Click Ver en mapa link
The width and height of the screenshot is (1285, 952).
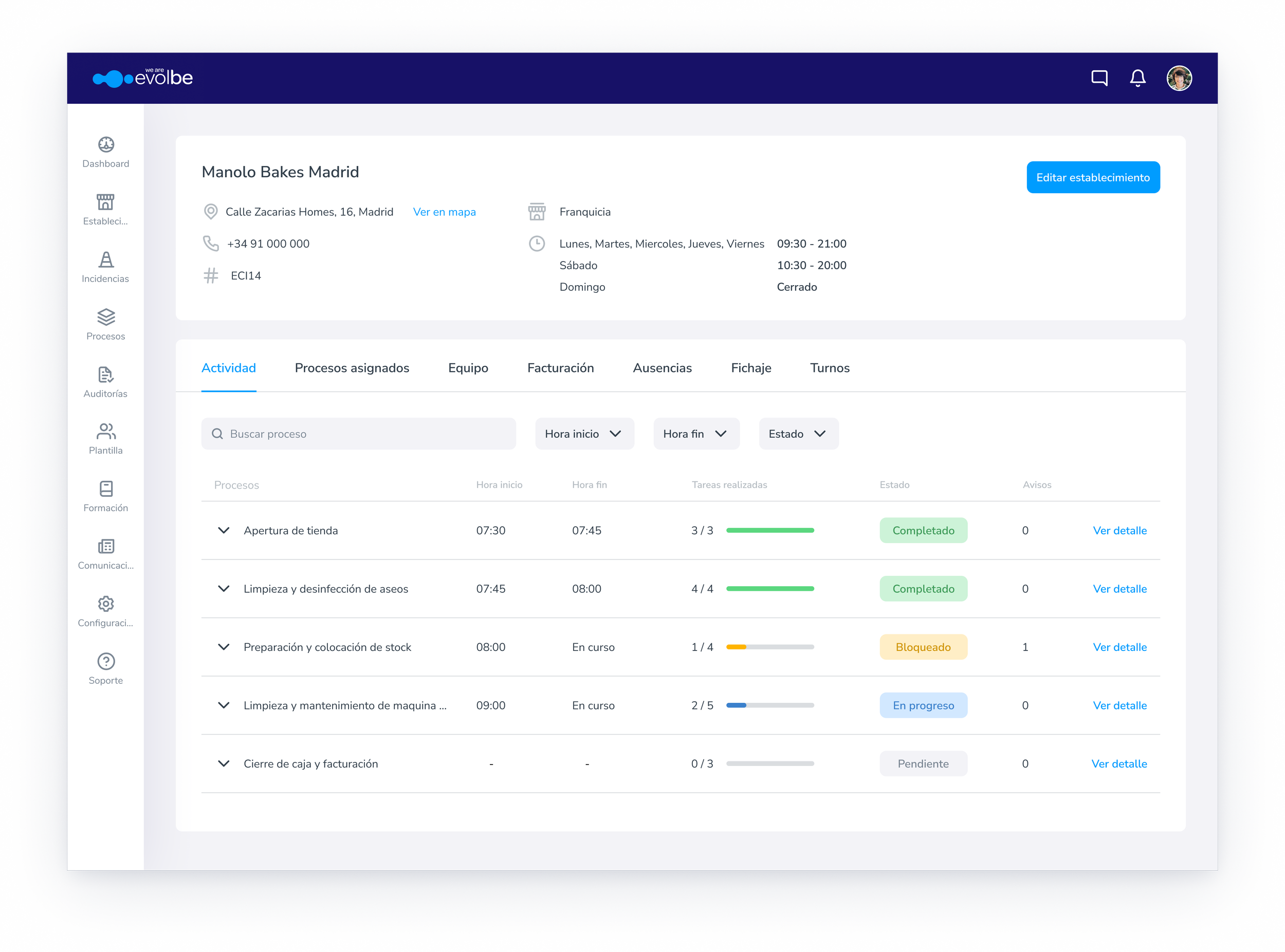click(444, 212)
